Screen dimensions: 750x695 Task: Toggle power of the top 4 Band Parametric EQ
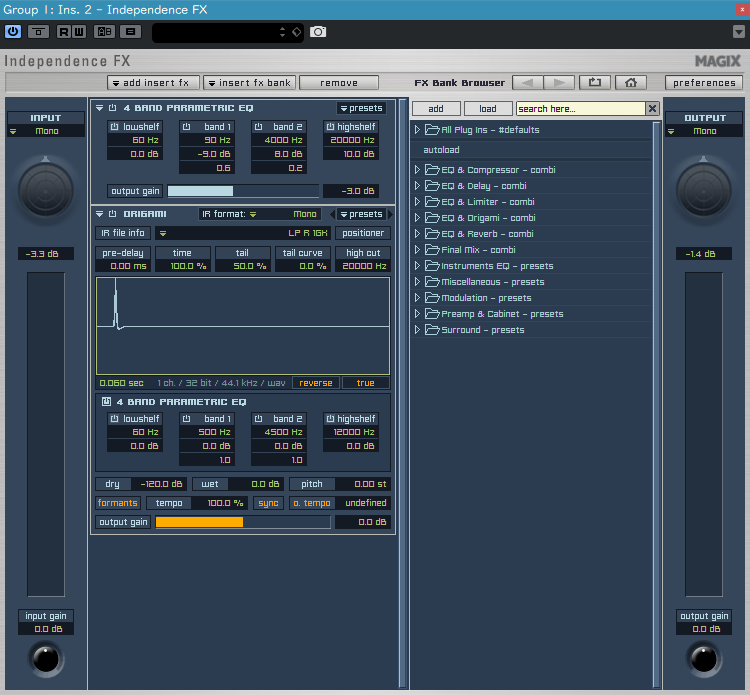click(112, 108)
